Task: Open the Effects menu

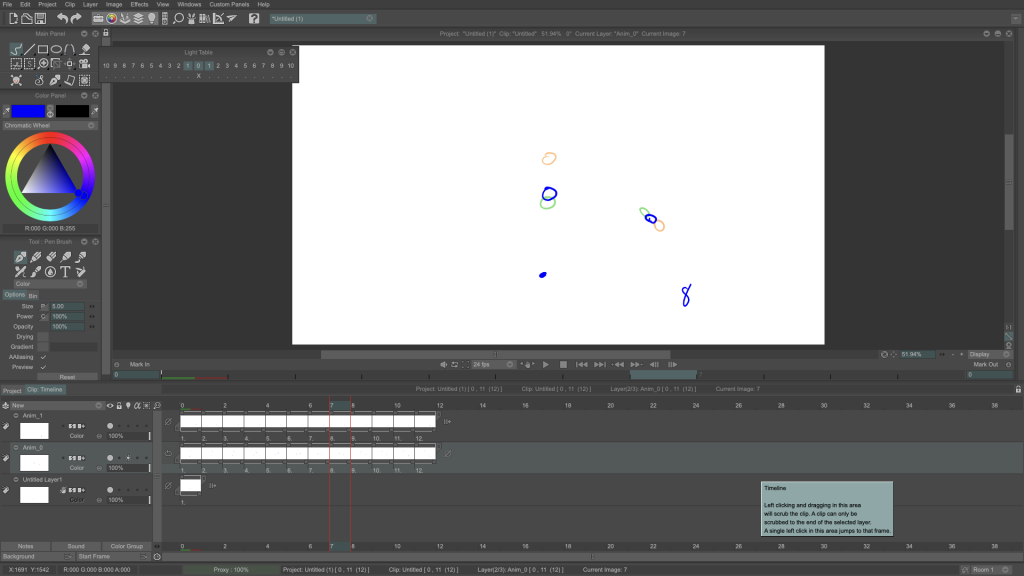Action: [x=139, y=4]
